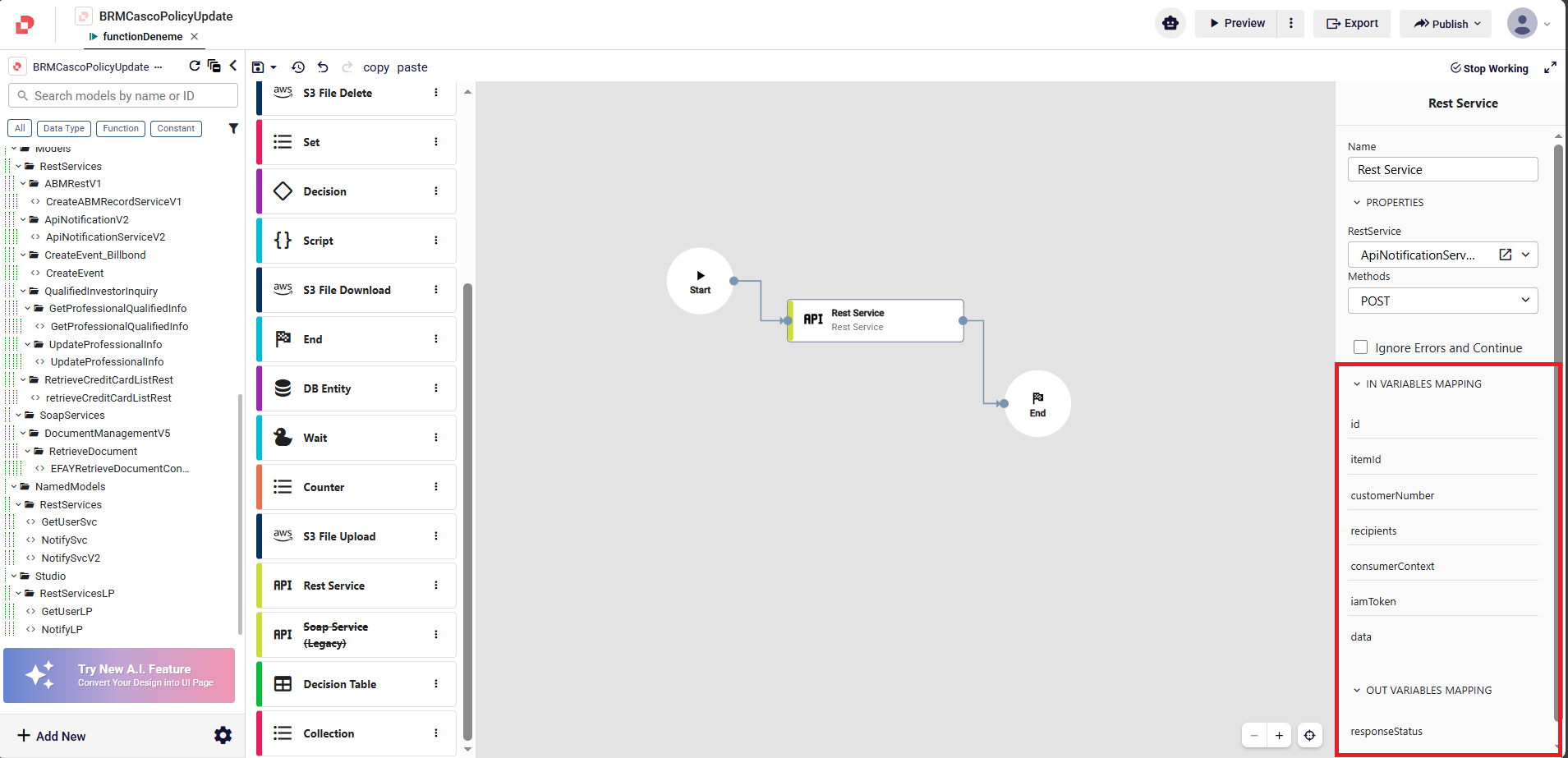The height and width of the screenshot is (758, 1568).
Task: Click the Preview button
Action: click(1236, 23)
